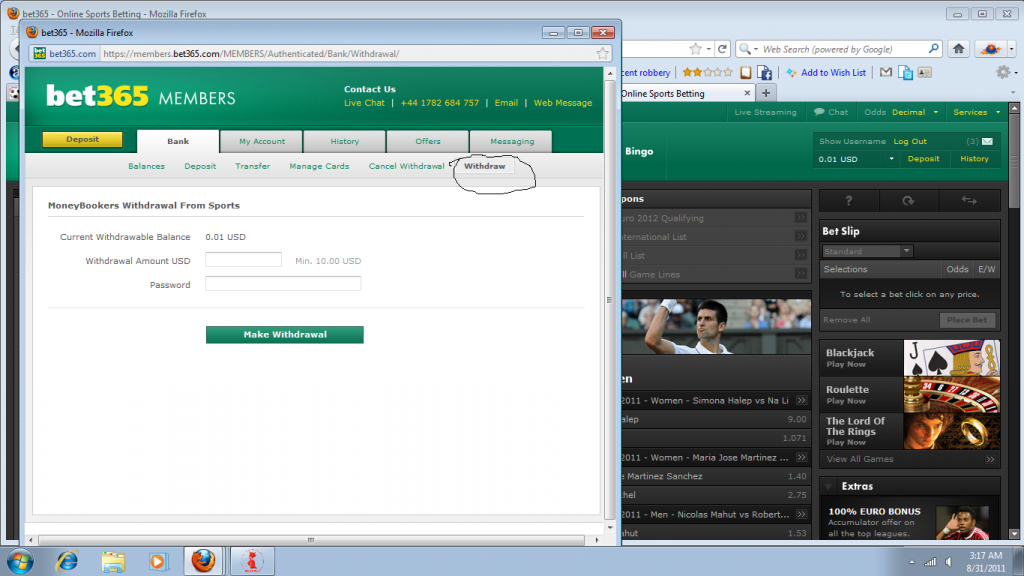Click the Make Withdrawal button
Screen dimensions: 1024x576
(x=285, y=334)
